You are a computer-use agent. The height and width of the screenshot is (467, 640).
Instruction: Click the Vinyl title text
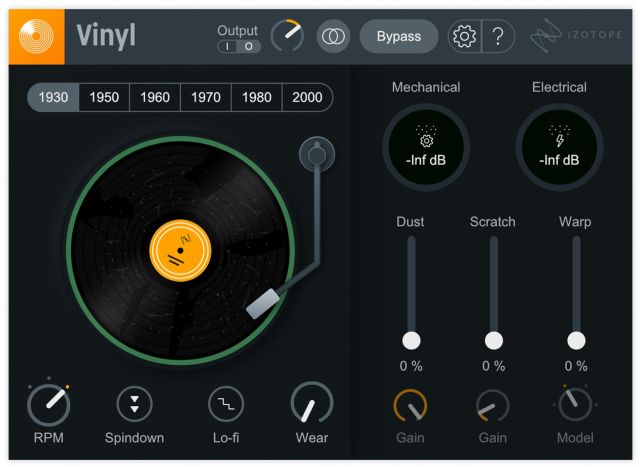click(106, 37)
